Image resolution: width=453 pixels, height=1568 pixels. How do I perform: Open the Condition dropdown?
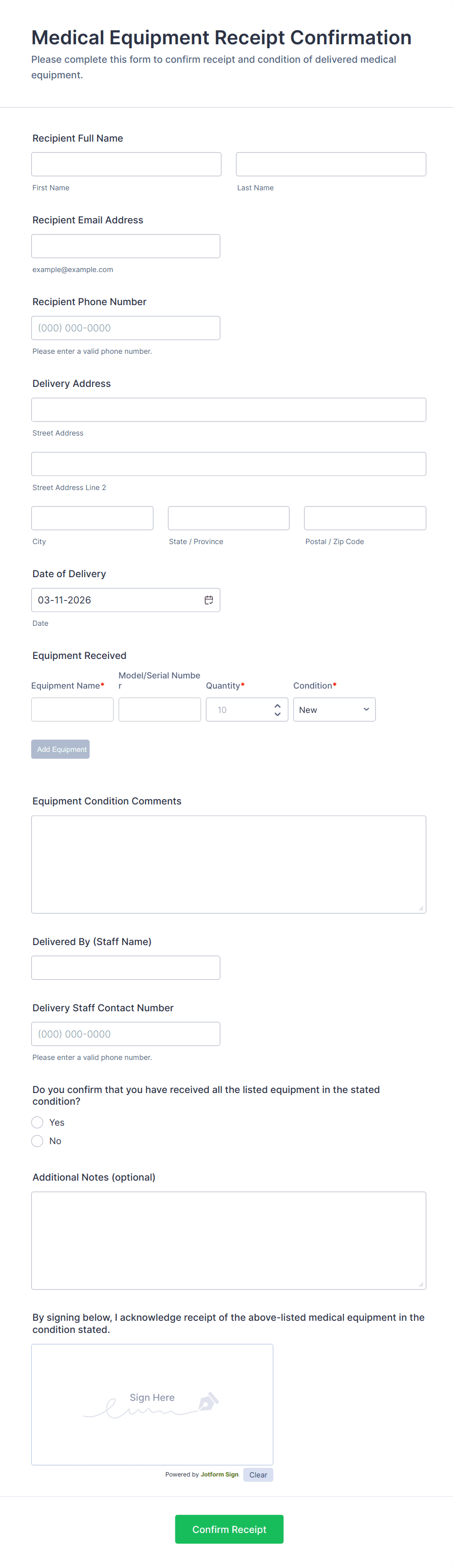[334, 710]
